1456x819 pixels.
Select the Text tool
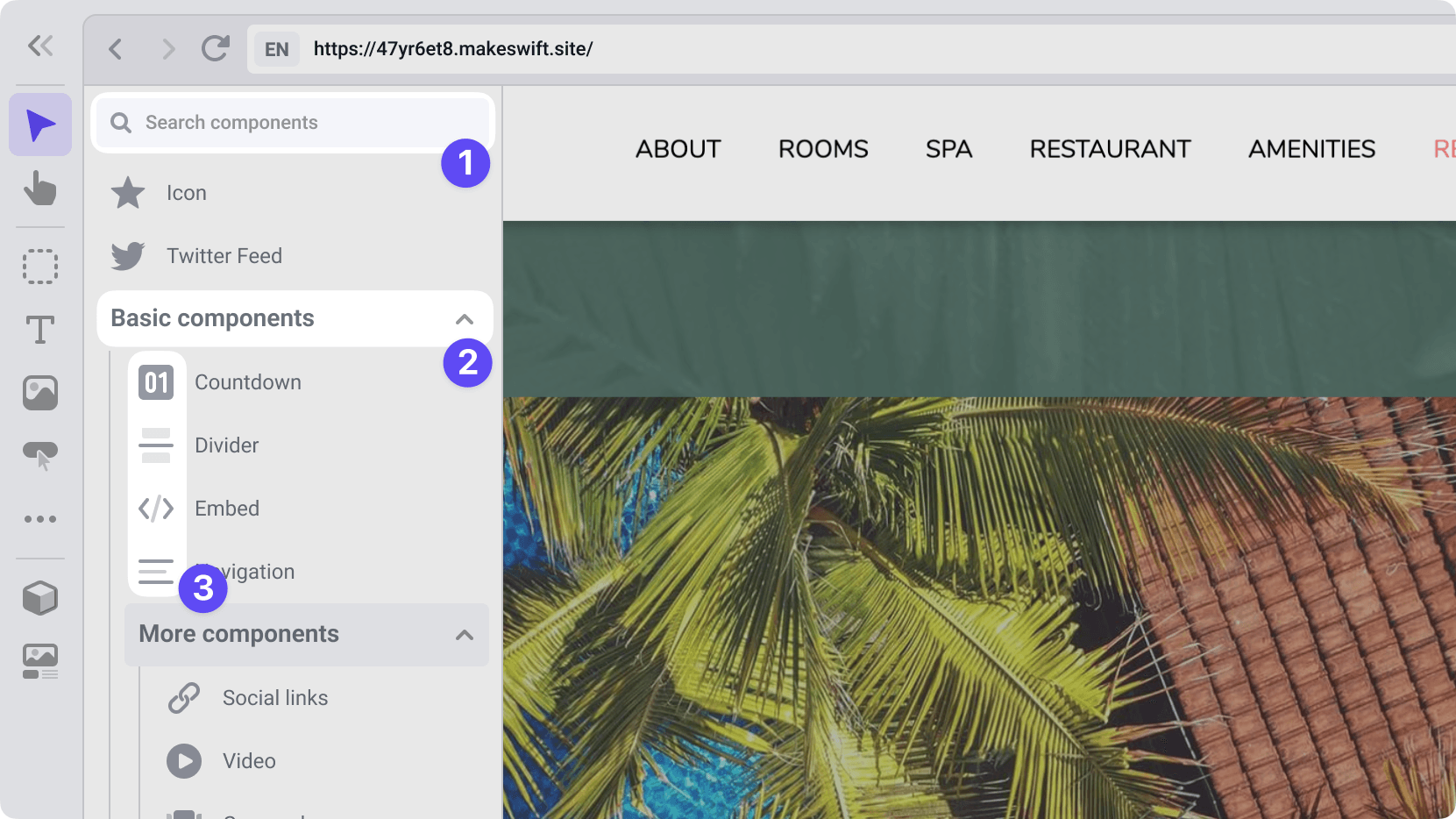coord(40,330)
